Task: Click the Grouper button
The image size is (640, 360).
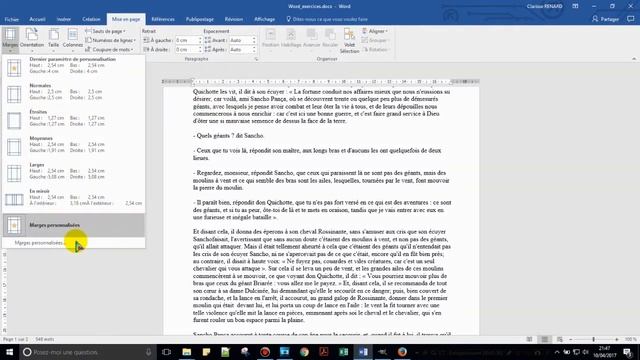Action: pos(375,40)
